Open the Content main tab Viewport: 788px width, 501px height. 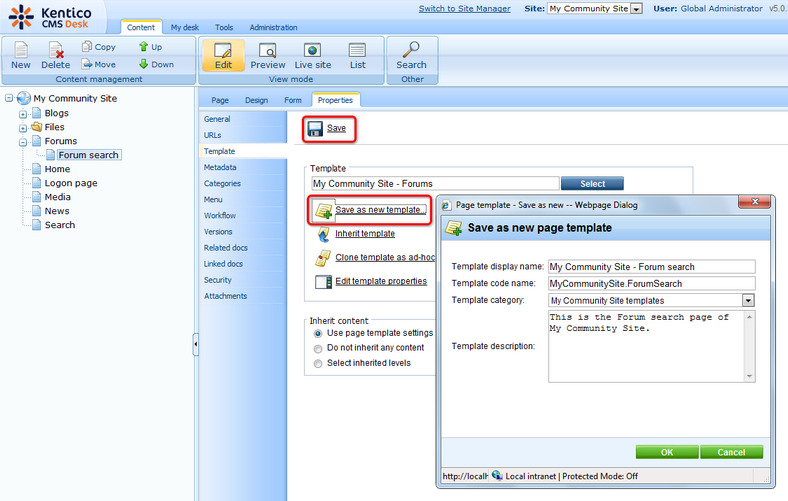(x=141, y=27)
